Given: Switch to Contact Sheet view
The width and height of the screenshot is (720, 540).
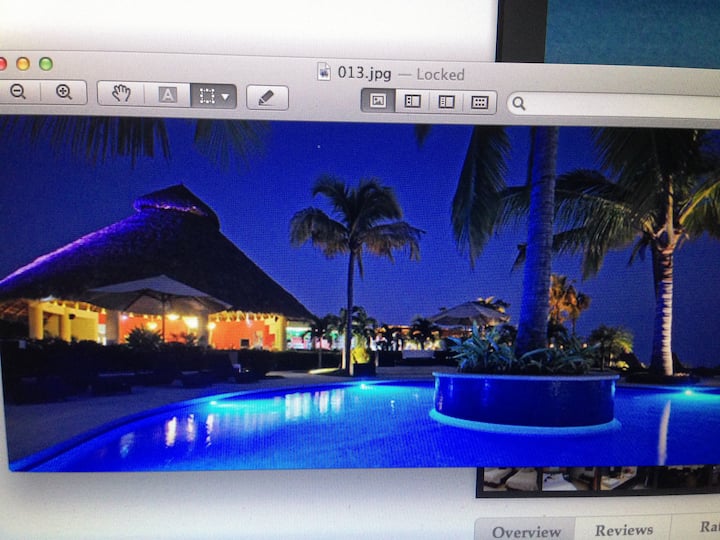Looking at the screenshot, I should pos(480,102).
